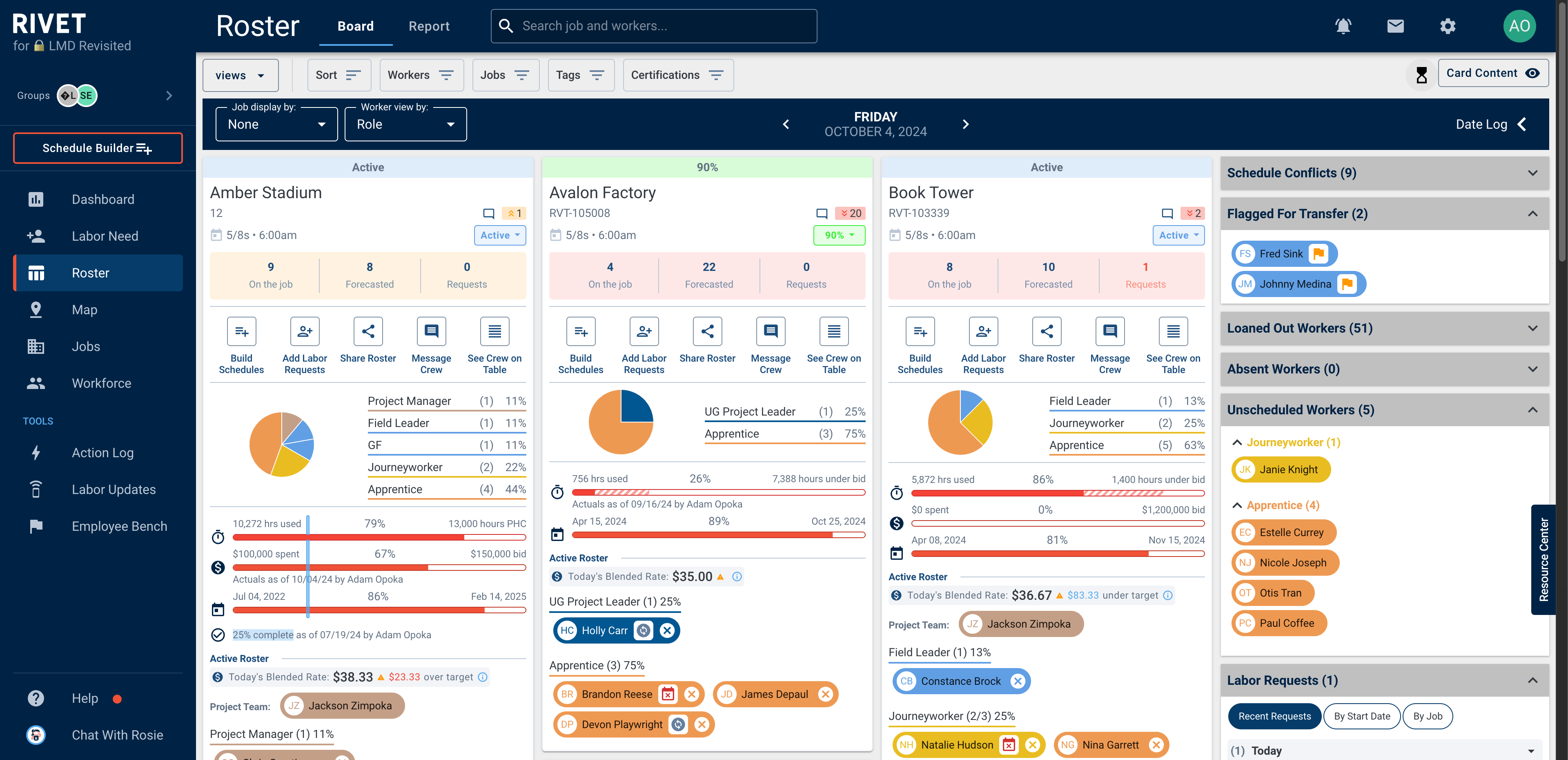The height and width of the screenshot is (760, 1568).
Task: Toggle Card Content visibility
Action: pos(1492,73)
